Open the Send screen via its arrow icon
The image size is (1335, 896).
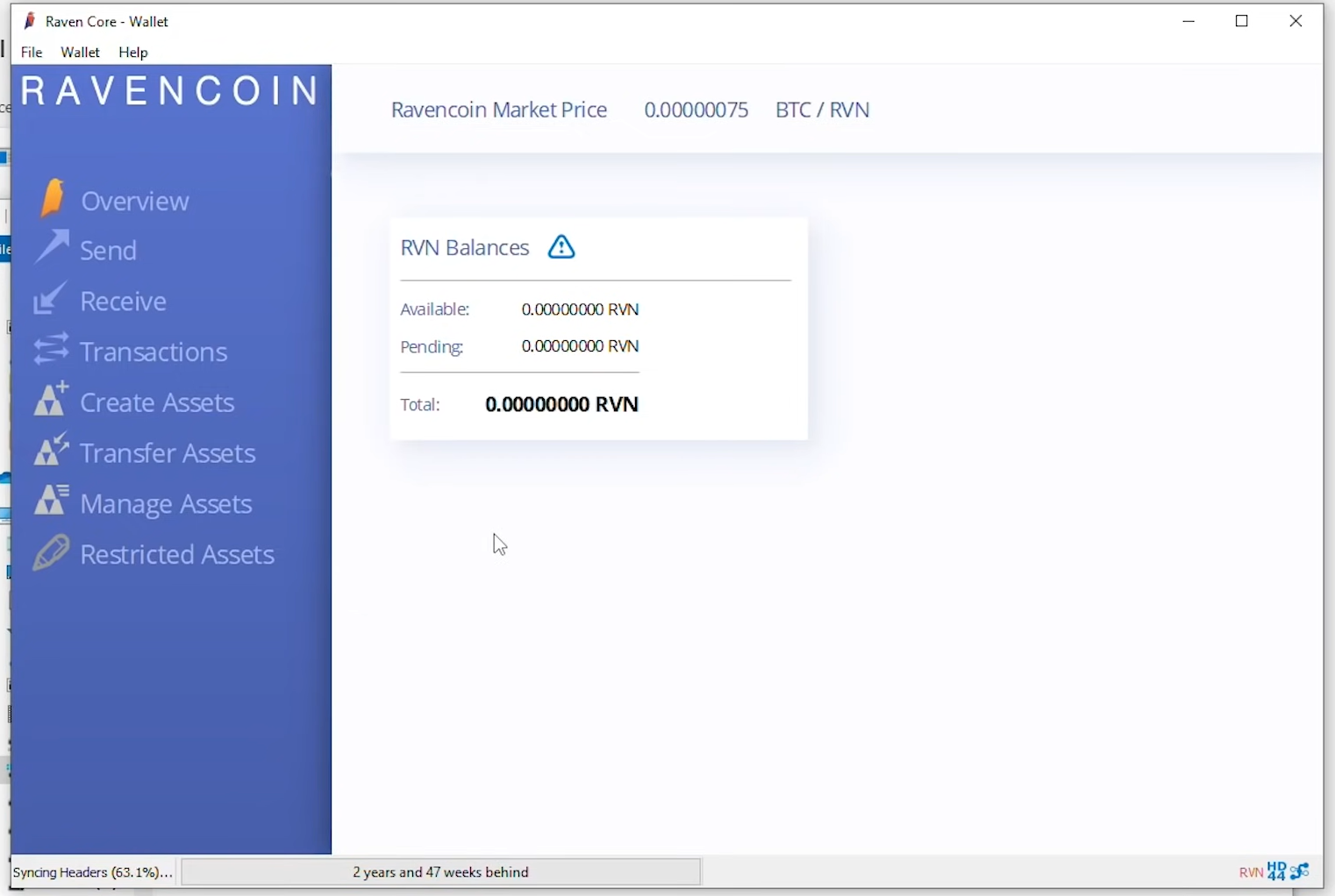50,248
